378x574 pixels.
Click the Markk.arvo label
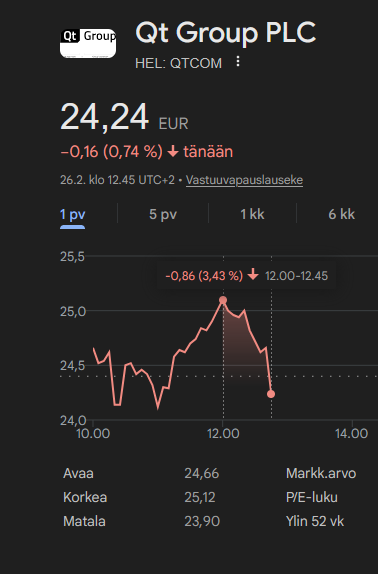[x=321, y=474]
